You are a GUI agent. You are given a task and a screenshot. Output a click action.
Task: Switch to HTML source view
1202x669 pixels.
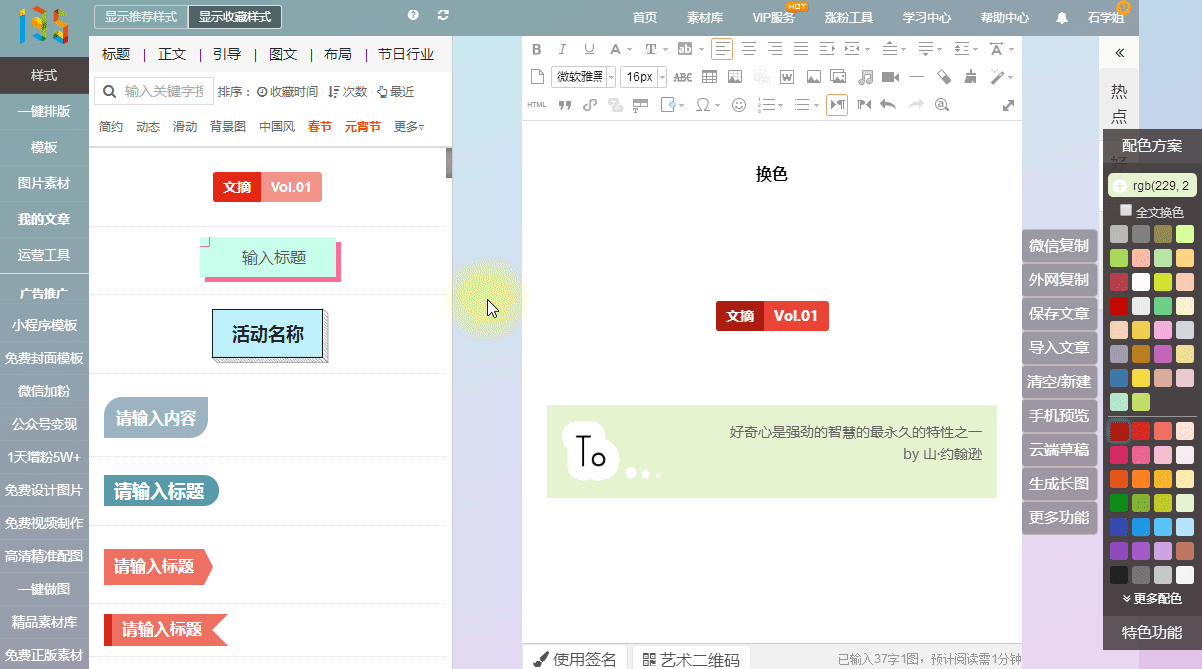[537, 105]
